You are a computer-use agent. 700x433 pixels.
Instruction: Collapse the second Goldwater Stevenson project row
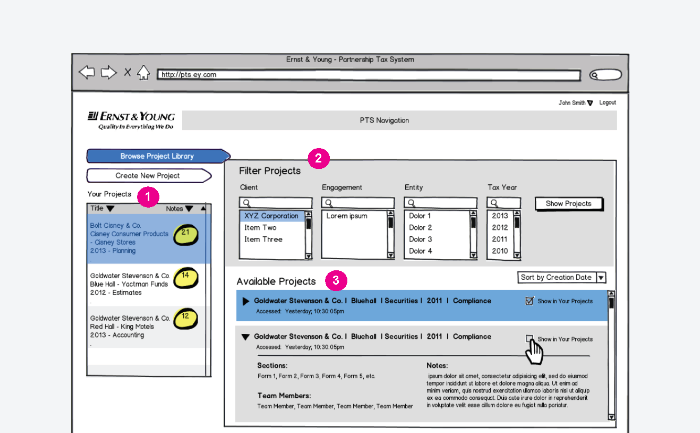point(245,337)
